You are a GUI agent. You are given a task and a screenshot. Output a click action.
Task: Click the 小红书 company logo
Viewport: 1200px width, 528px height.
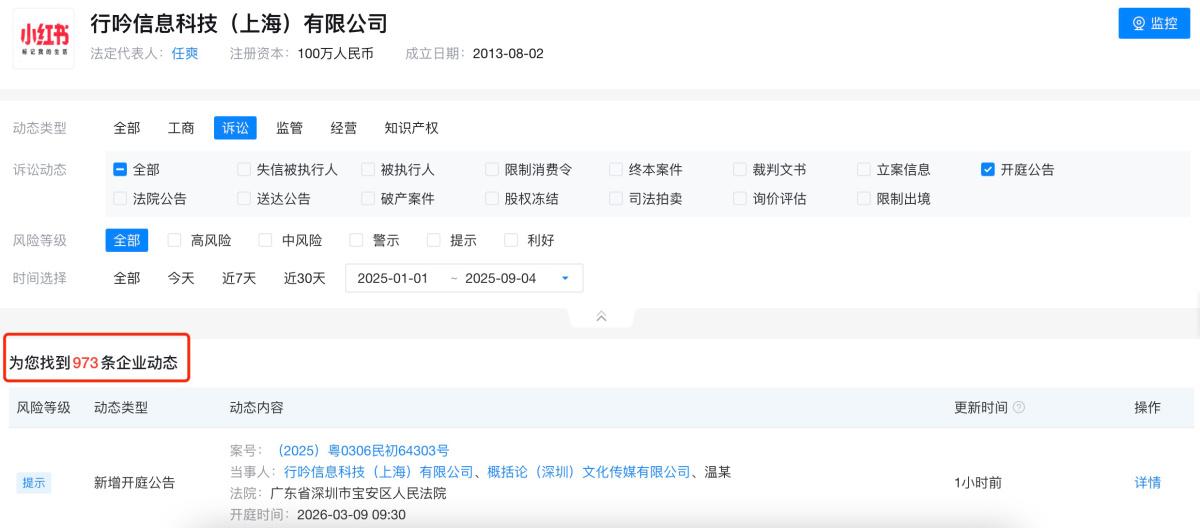tap(43, 38)
